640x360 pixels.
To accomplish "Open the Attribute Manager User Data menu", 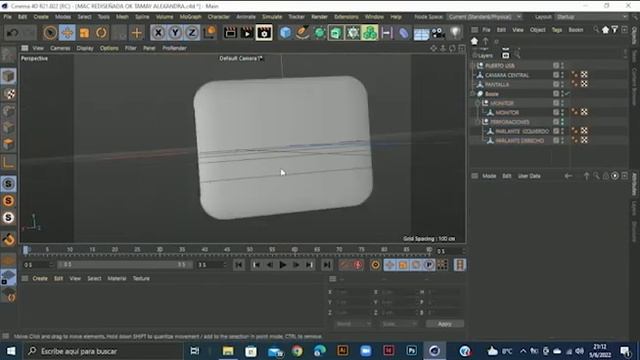I will [x=529, y=176].
